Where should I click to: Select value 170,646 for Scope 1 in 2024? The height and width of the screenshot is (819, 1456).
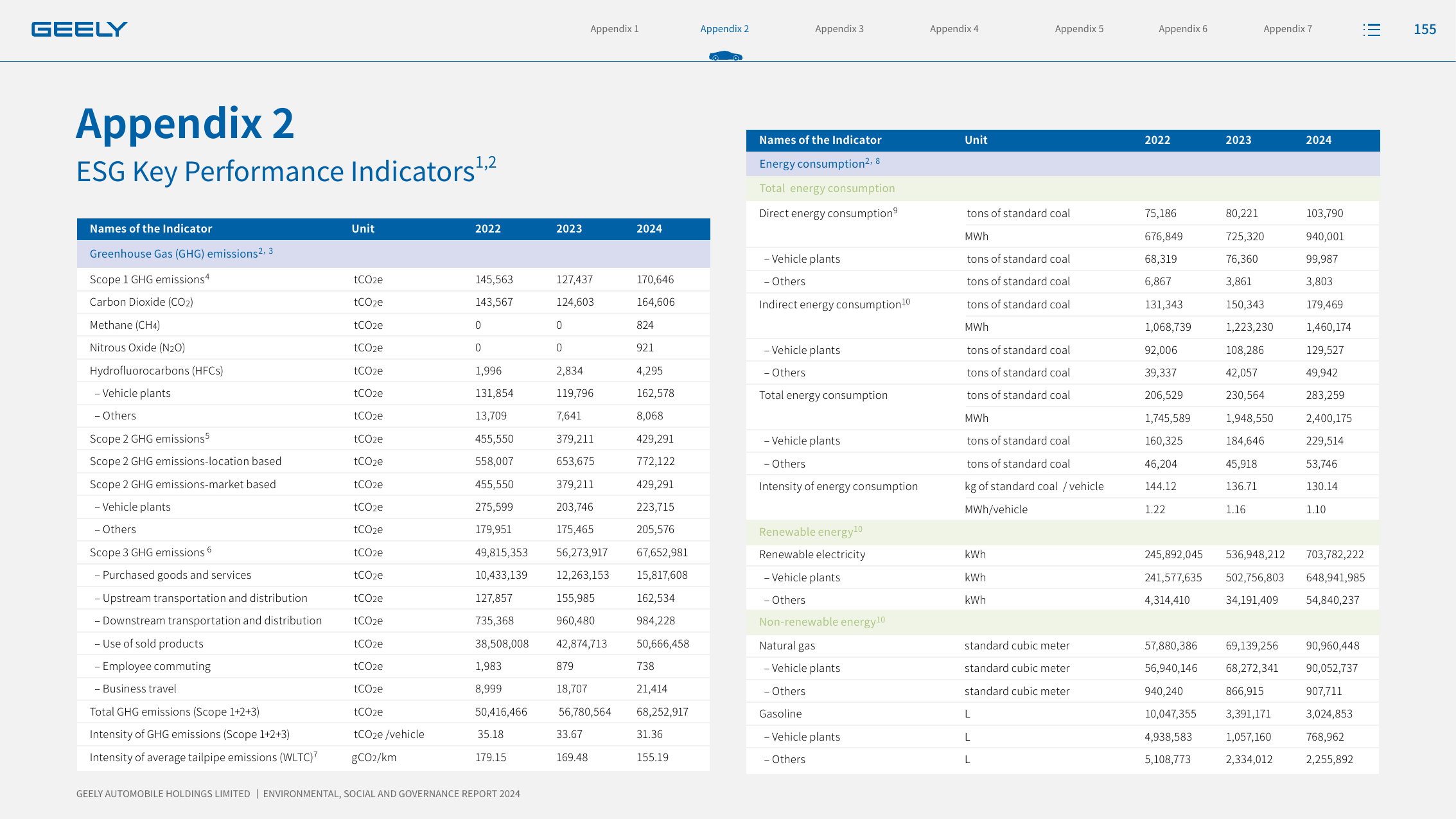655,279
